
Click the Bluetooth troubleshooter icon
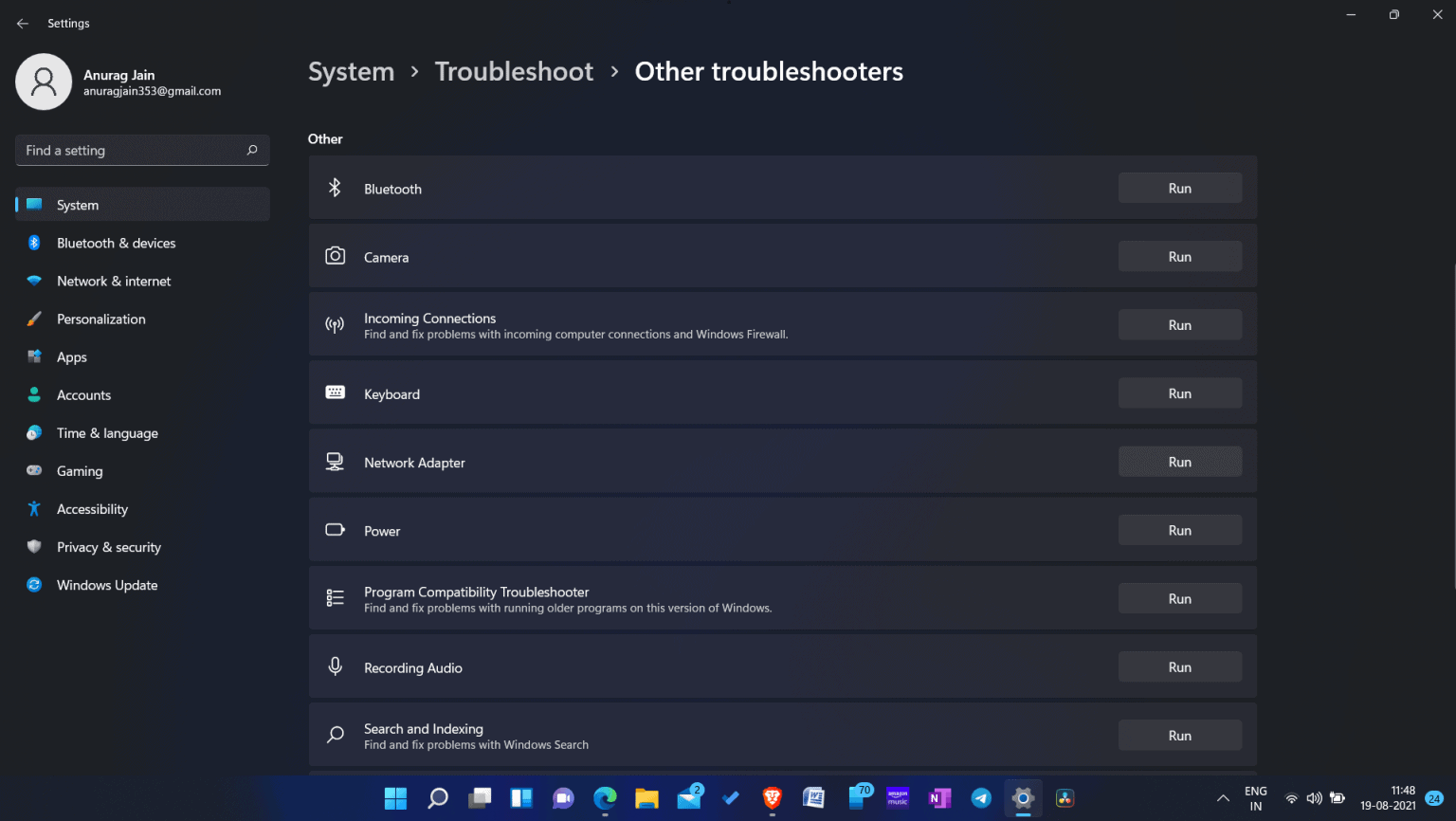(335, 188)
